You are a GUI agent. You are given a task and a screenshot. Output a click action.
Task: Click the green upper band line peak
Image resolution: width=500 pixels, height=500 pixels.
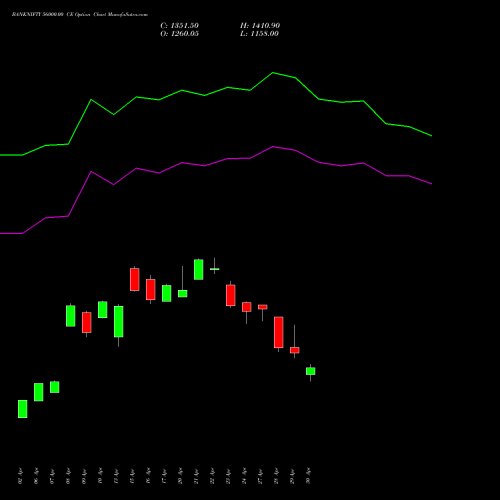click(x=273, y=73)
